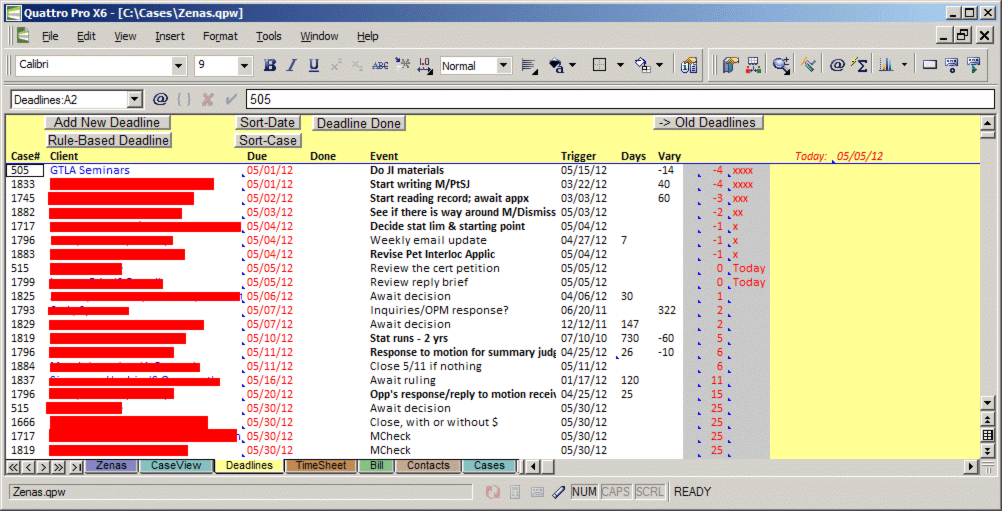Click the chart insert icon

point(885,66)
